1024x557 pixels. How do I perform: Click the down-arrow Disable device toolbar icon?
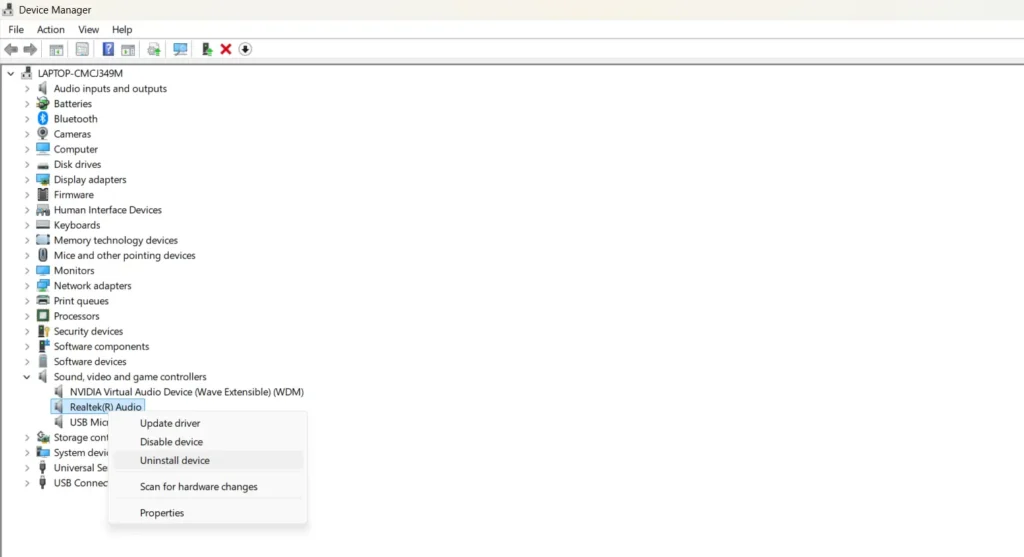(x=245, y=49)
